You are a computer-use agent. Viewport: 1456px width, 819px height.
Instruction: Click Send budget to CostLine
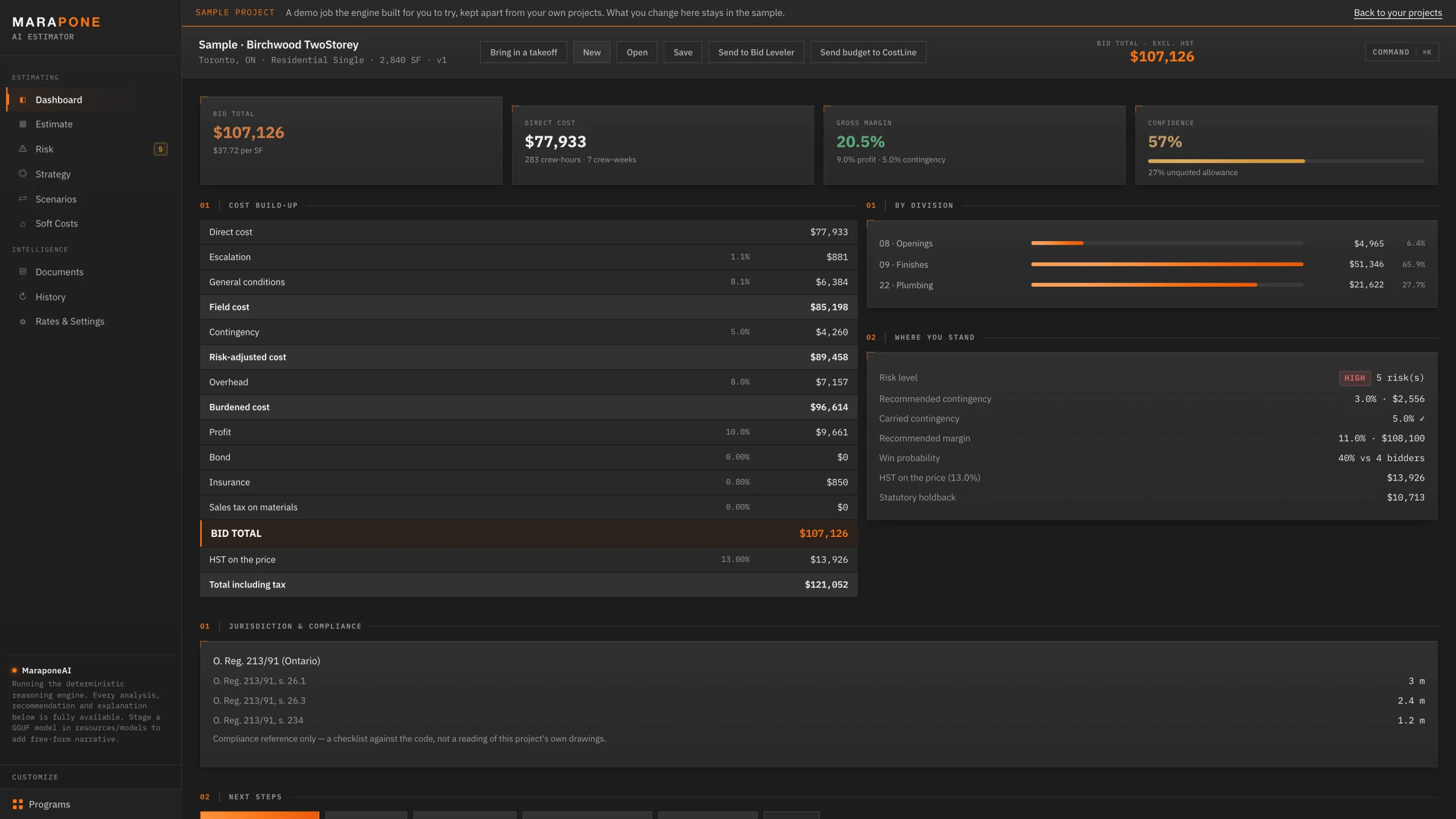coord(868,52)
